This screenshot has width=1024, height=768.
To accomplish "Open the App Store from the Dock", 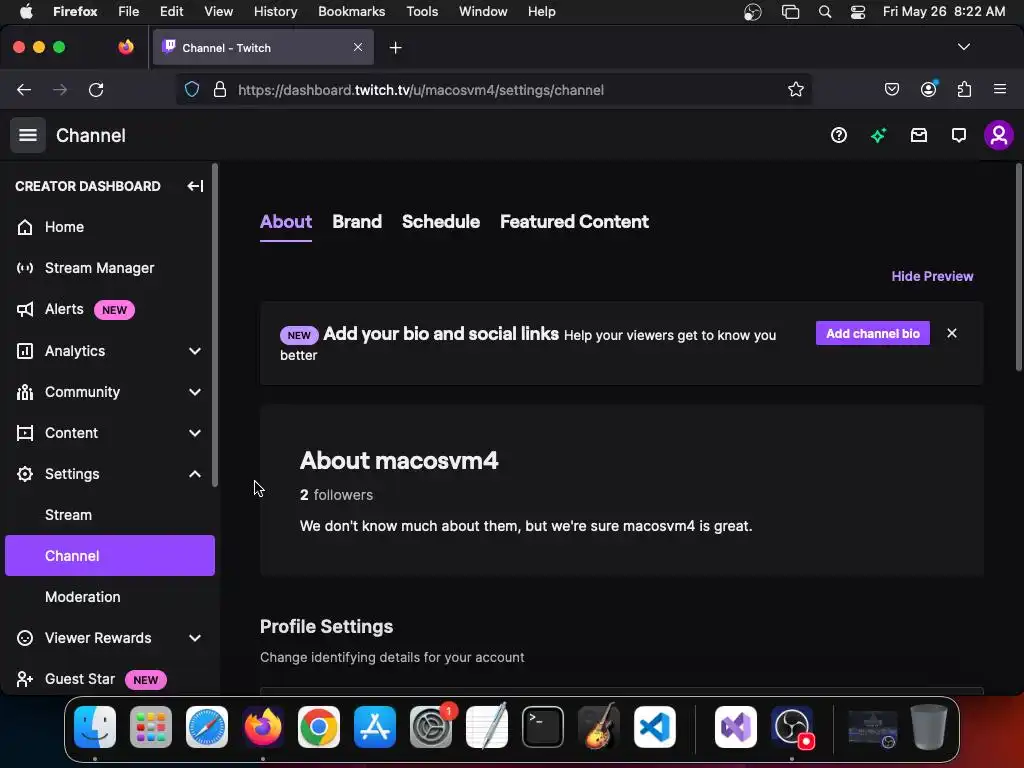I will pos(375,727).
